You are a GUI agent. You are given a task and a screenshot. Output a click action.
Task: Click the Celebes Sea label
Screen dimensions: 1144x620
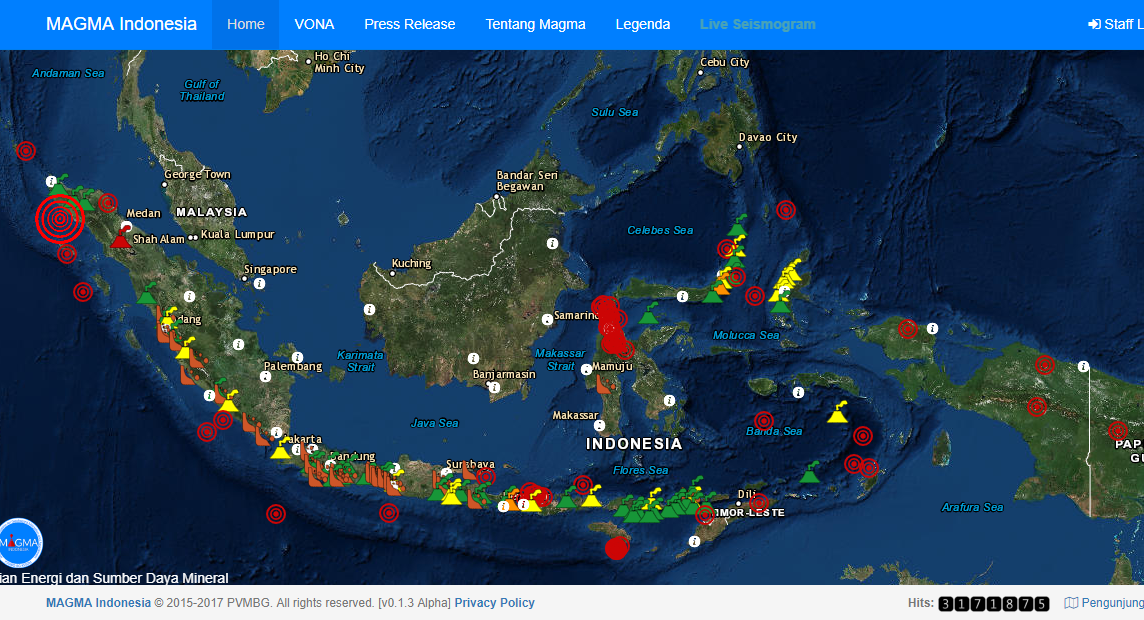tap(660, 230)
